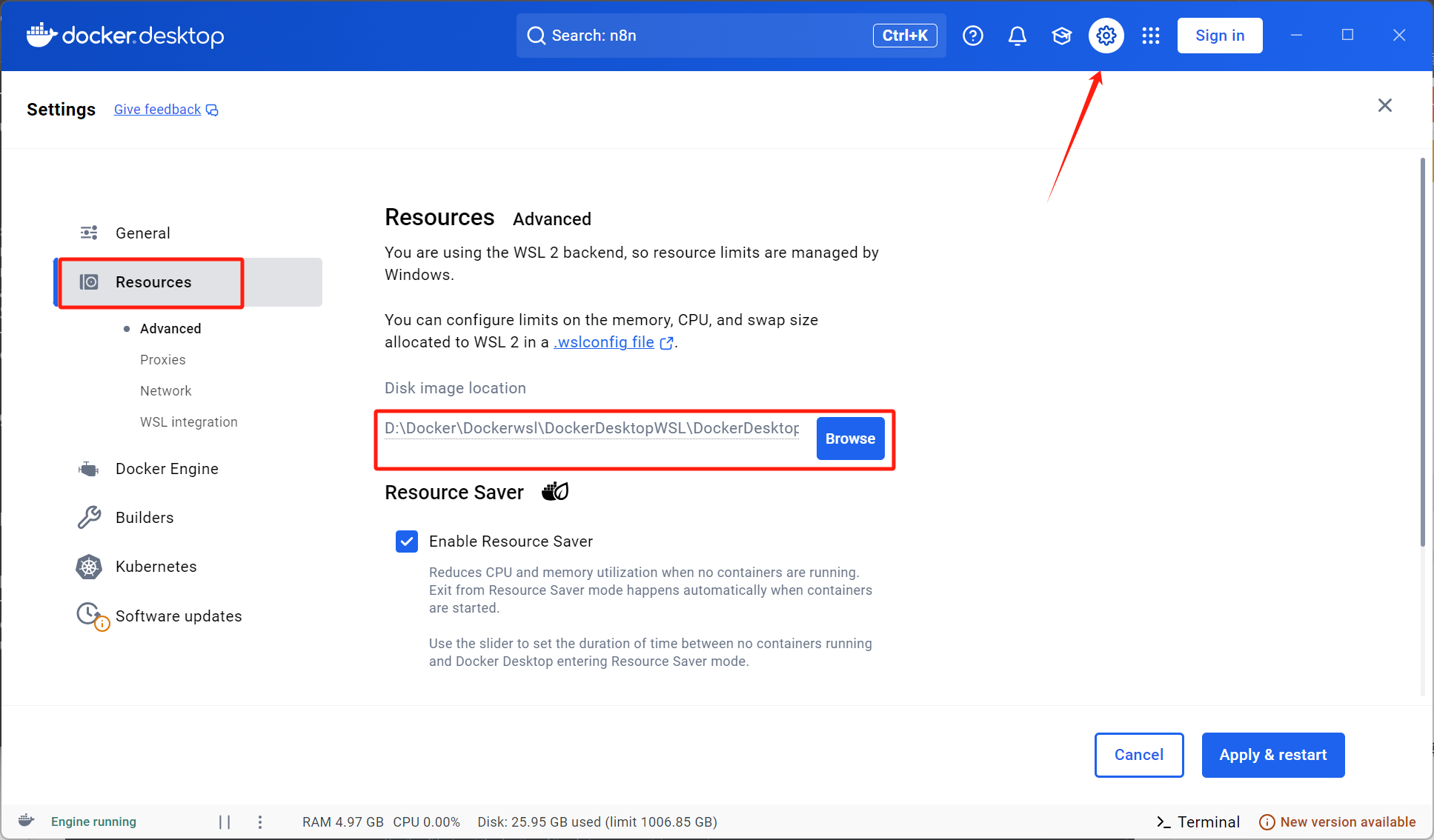Viewport: 1434px width, 840px height.
Task: Click the disk image location path field
Action: [591, 429]
